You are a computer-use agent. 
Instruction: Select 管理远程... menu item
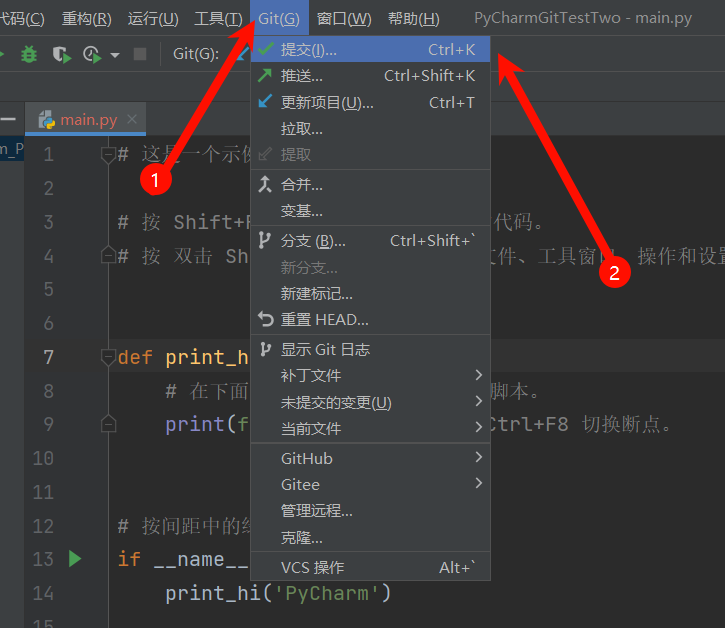370,511
